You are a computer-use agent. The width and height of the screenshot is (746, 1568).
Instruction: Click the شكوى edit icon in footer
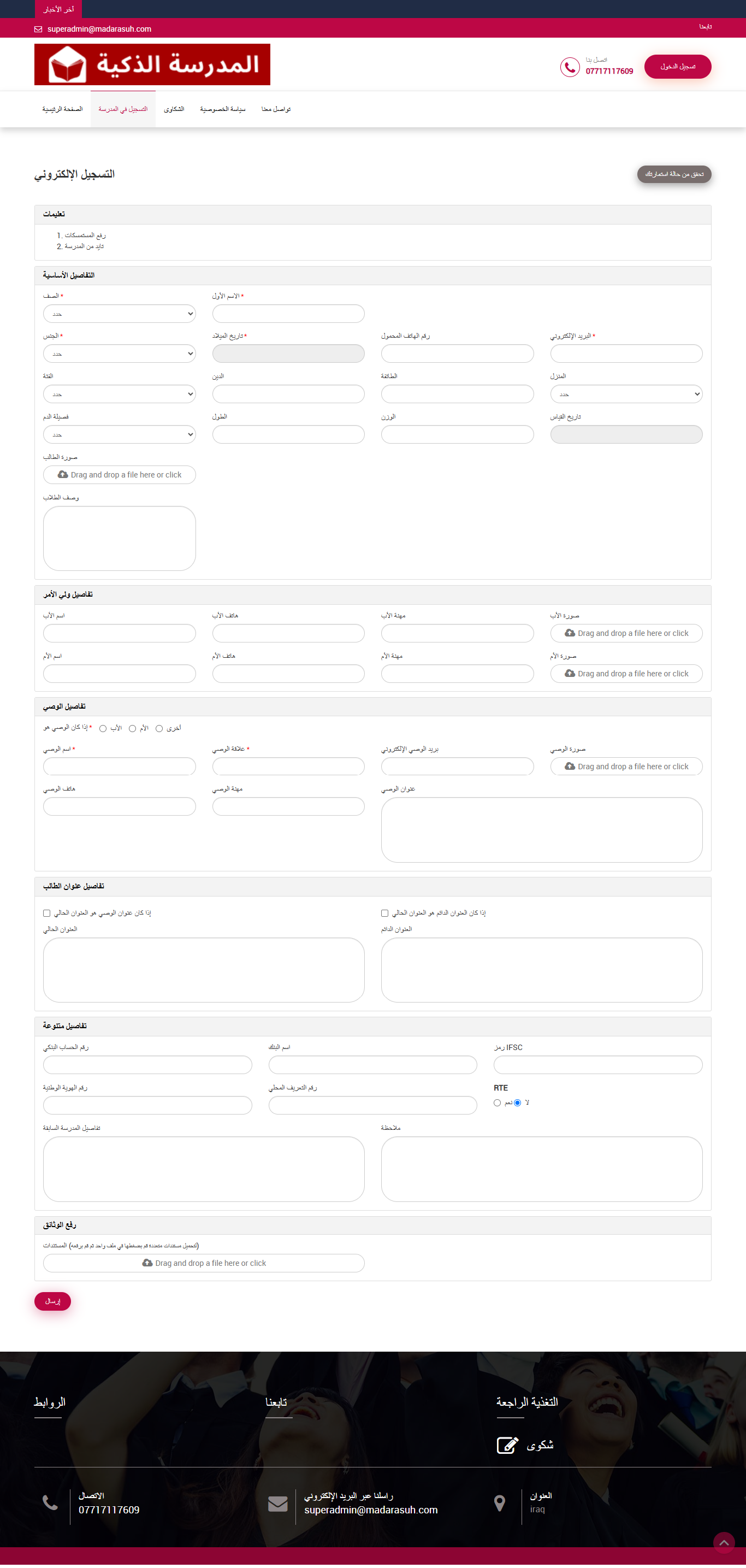(x=507, y=1445)
